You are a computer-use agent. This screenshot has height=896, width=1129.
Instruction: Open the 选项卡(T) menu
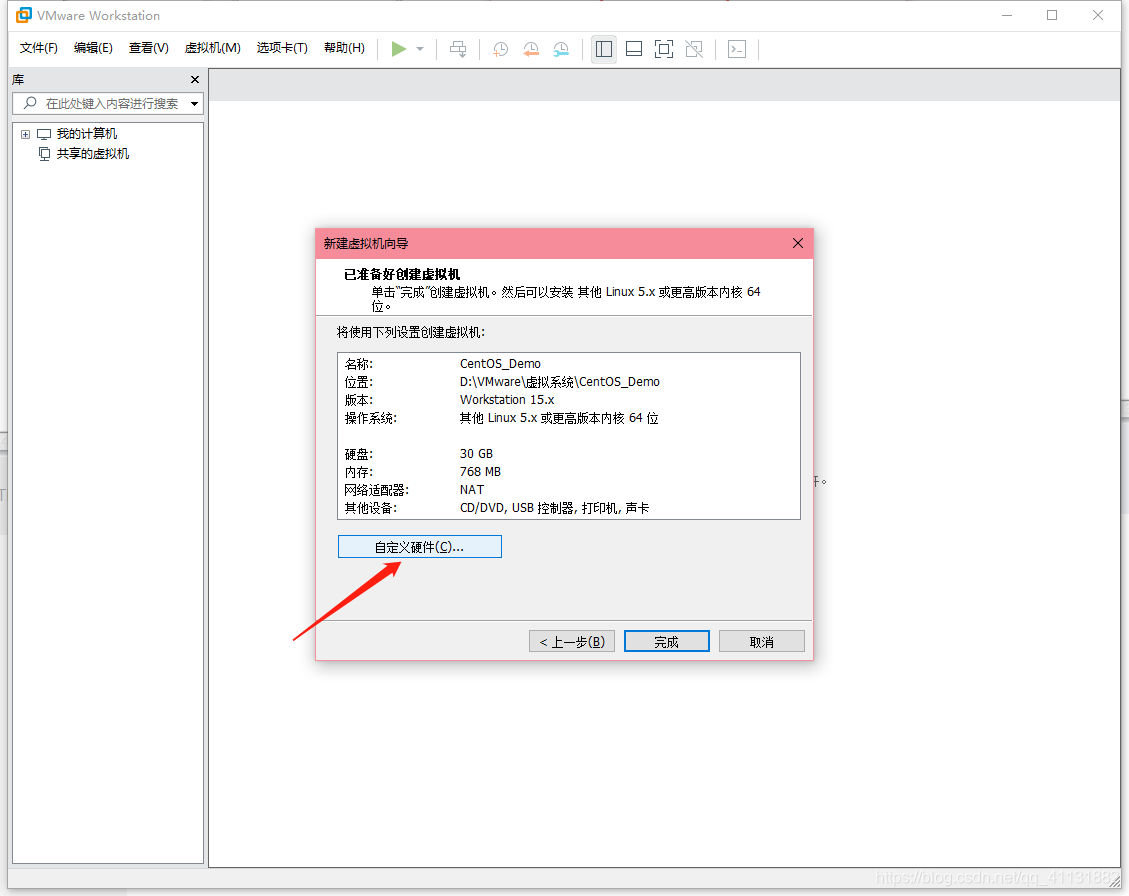(x=282, y=48)
